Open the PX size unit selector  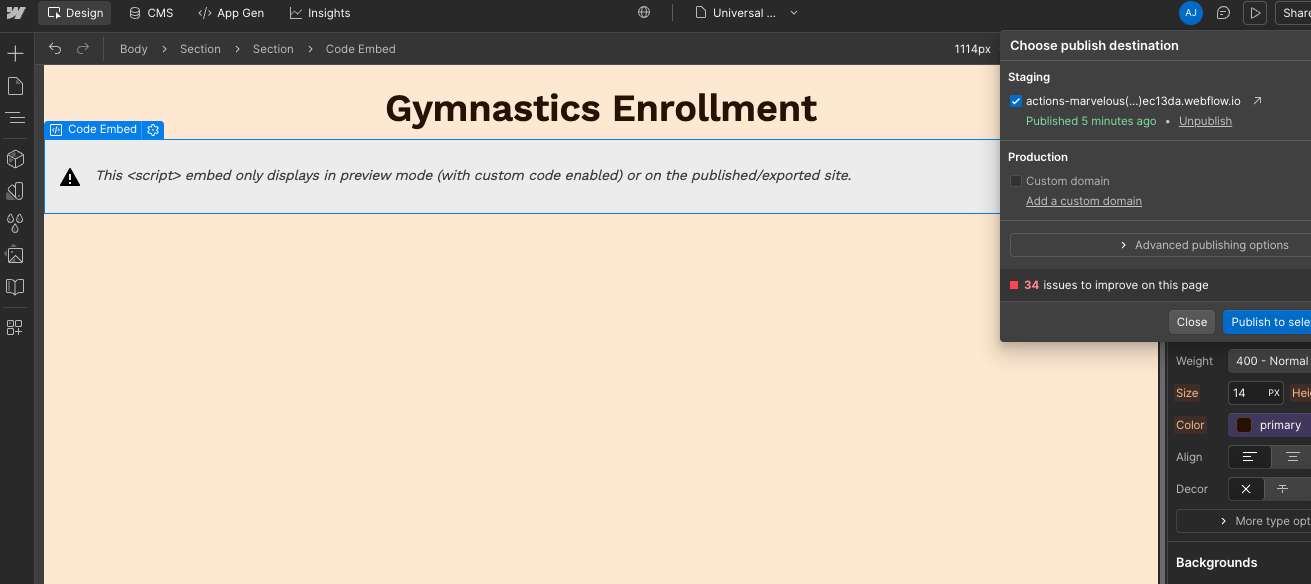pos(1274,393)
